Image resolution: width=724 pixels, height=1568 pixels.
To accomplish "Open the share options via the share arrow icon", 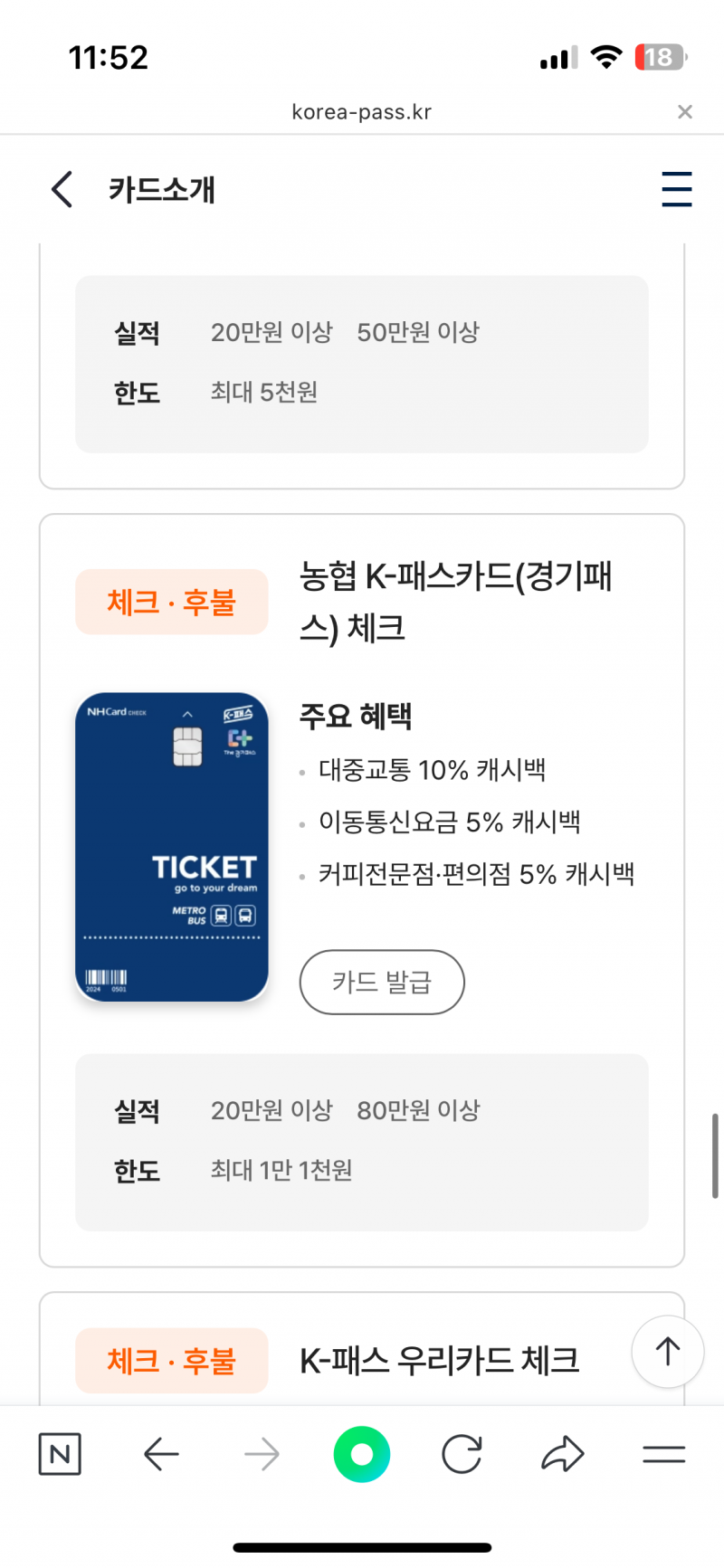I will point(563,1454).
